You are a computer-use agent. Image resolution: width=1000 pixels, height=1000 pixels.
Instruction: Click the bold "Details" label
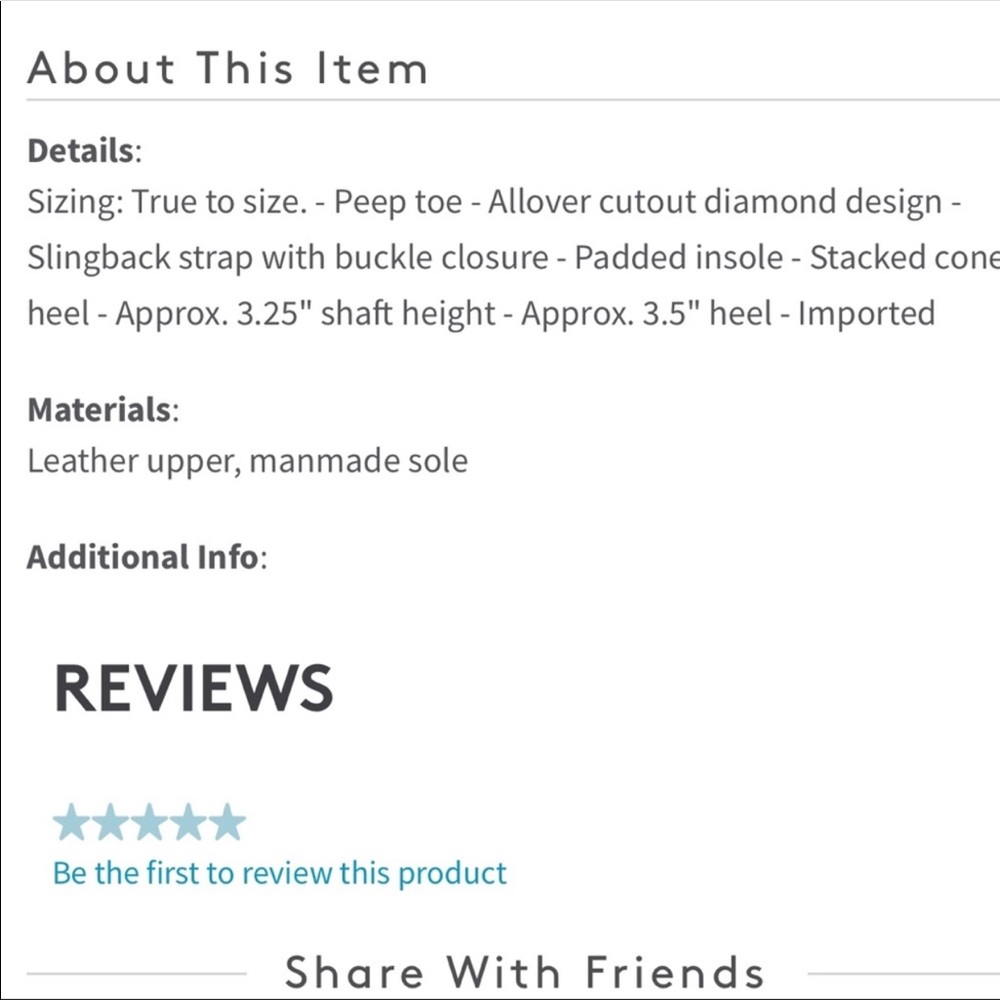(80, 151)
